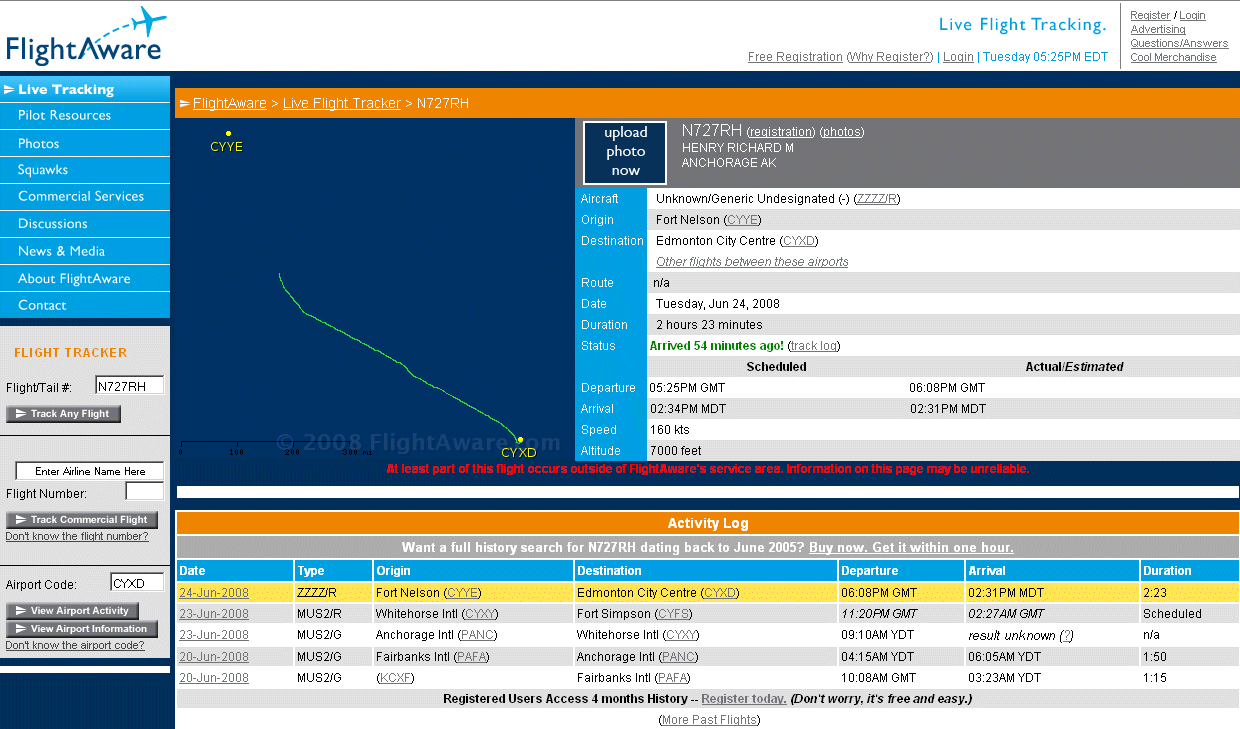Click the 2 hours 23 minutes duration value

tap(709, 325)
